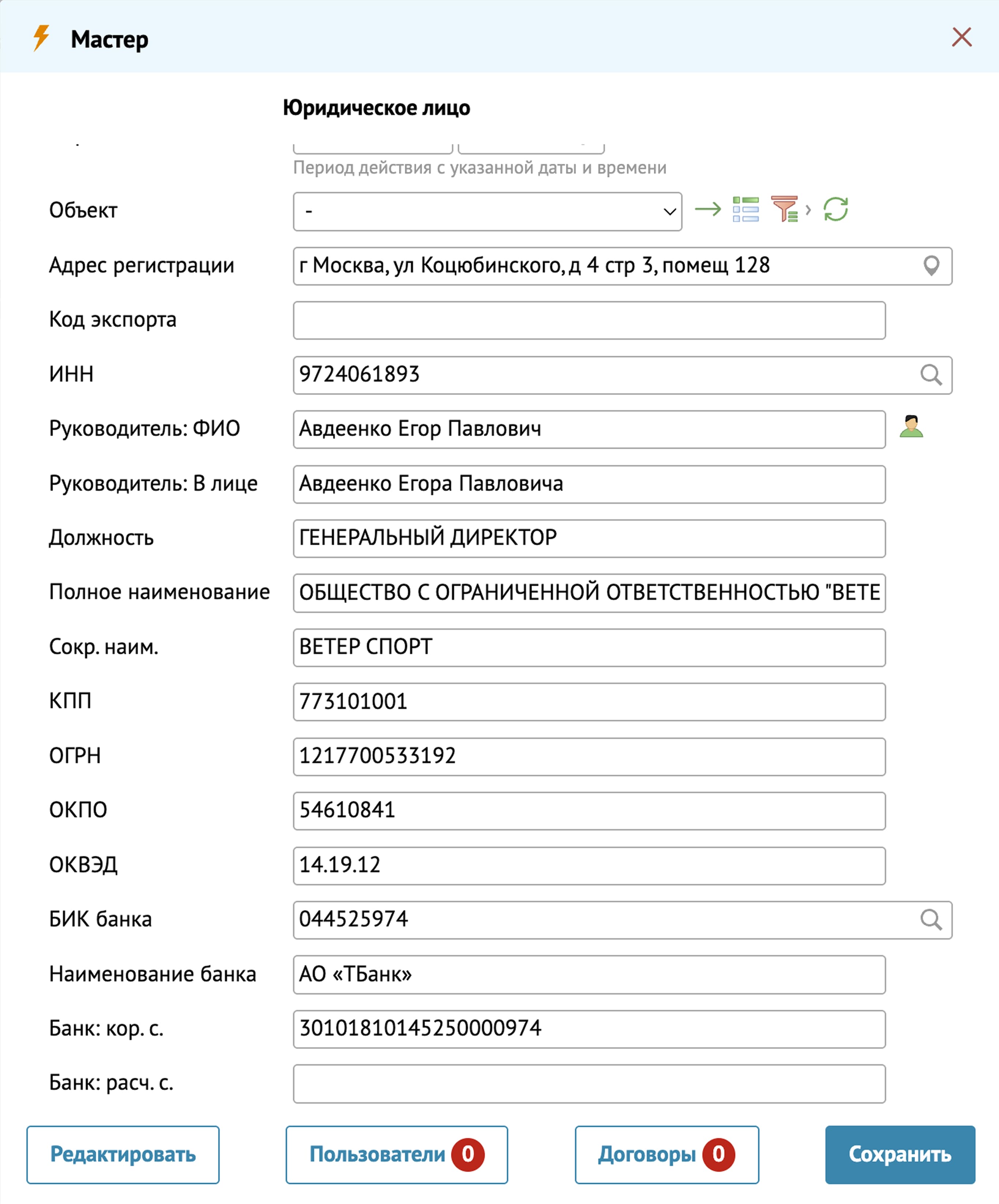Focus the Код экспорта field
Screen dimensions: 999x1204
click(589, 320)
